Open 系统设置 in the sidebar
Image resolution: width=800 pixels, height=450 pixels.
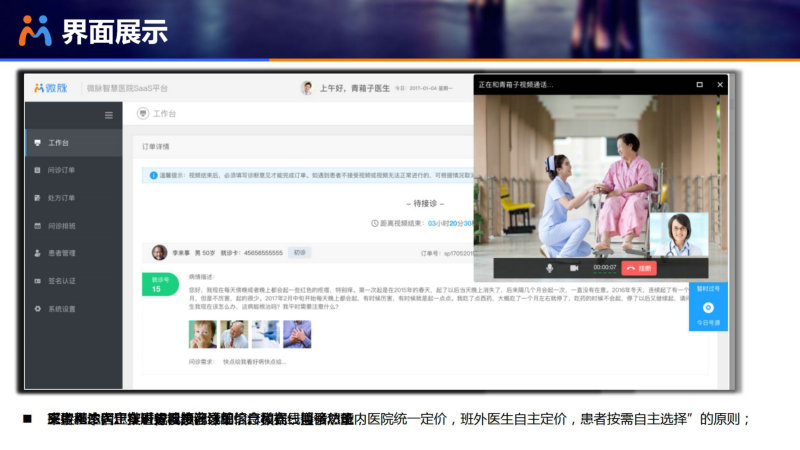coord(73,309)
